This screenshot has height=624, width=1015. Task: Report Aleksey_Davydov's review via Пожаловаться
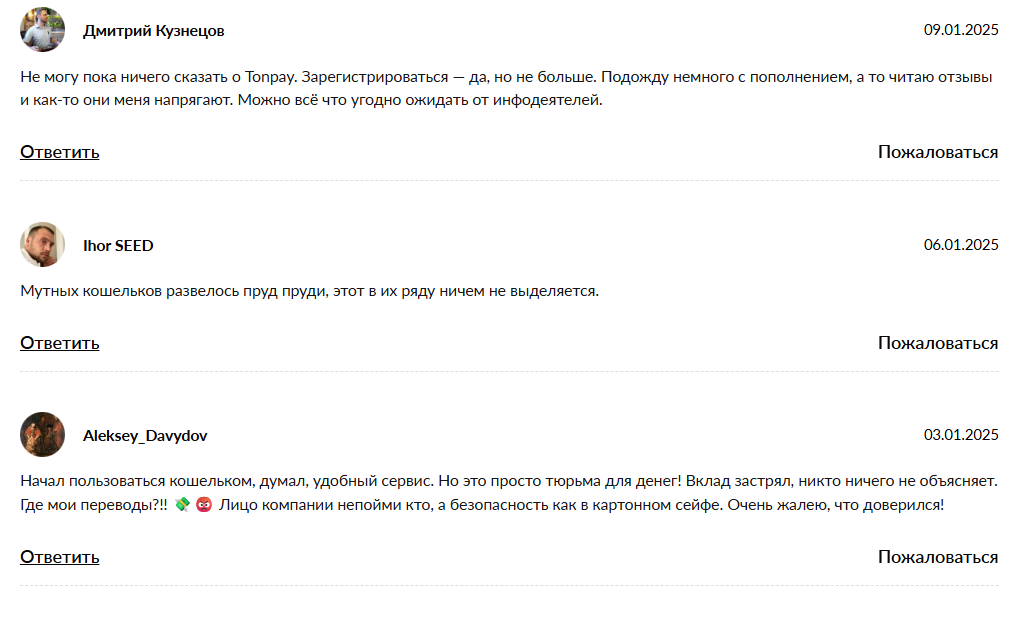click(x=938, y=557)
